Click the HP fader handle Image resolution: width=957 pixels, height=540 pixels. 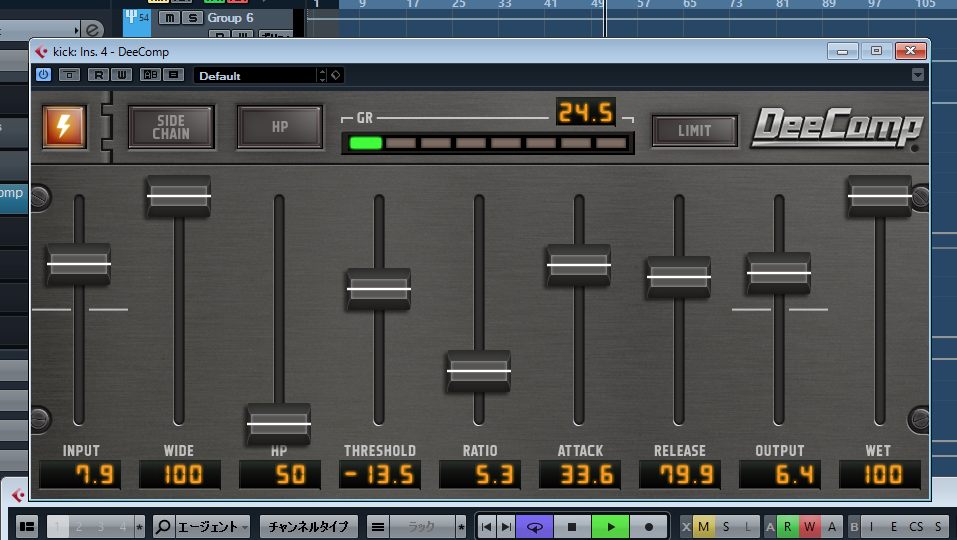tap(278, 423)
